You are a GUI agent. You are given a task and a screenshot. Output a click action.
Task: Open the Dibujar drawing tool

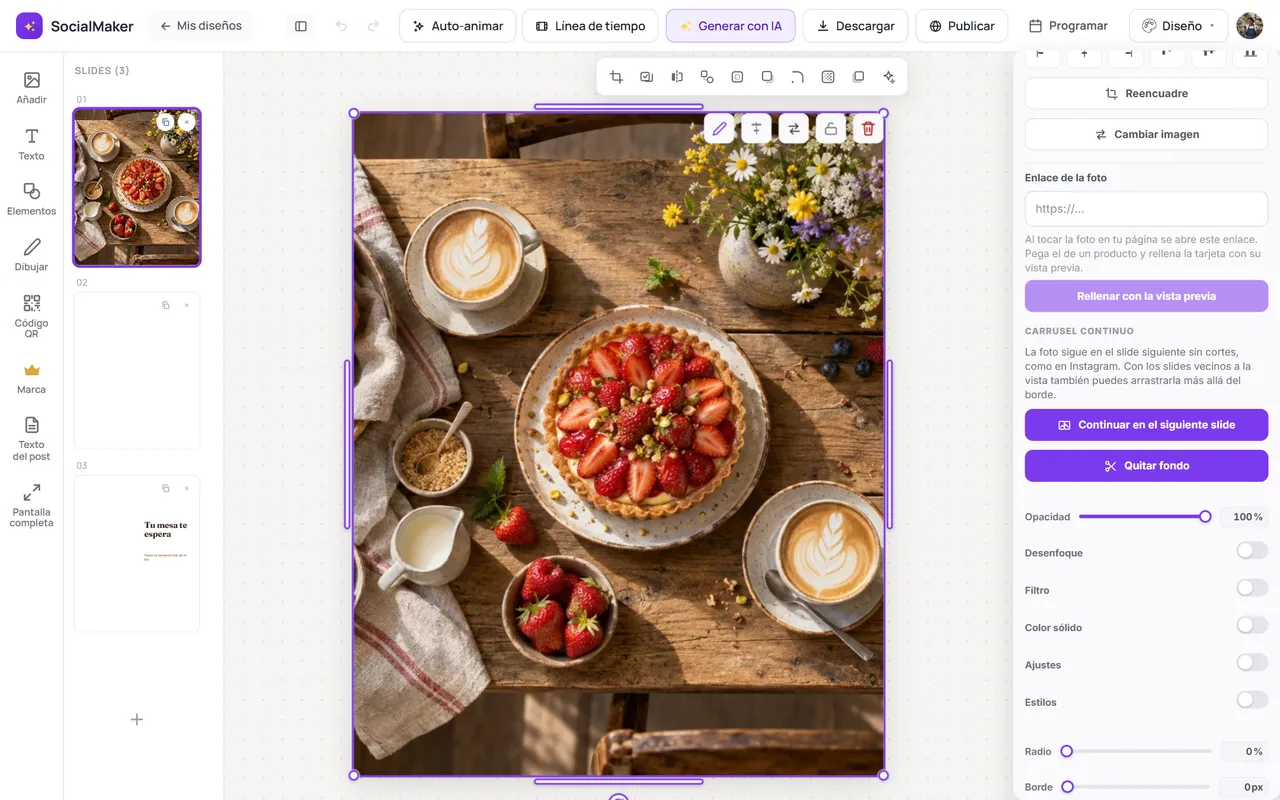tap(31, 255)
